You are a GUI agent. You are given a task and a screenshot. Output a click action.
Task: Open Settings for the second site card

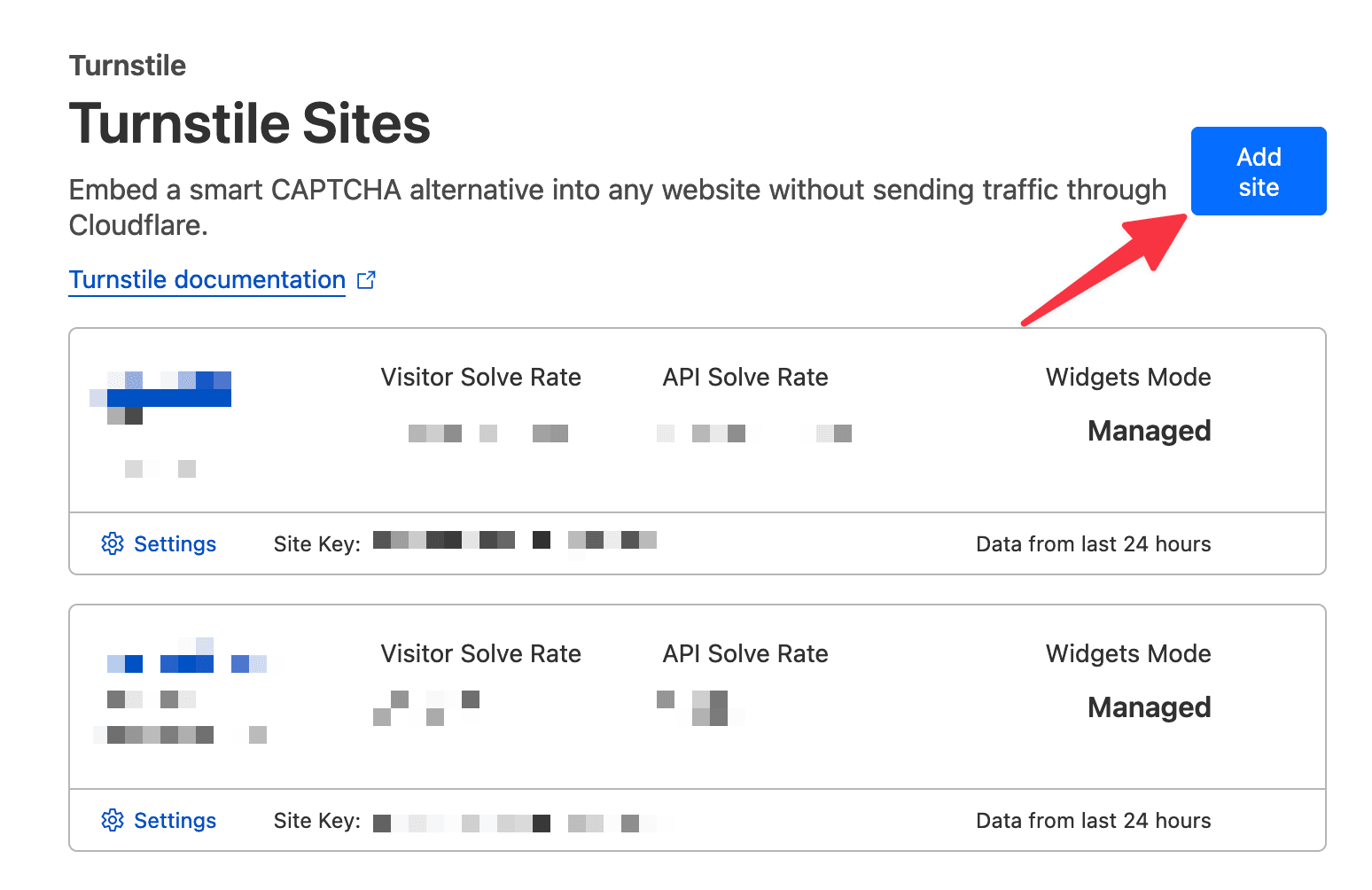point(159,820)
